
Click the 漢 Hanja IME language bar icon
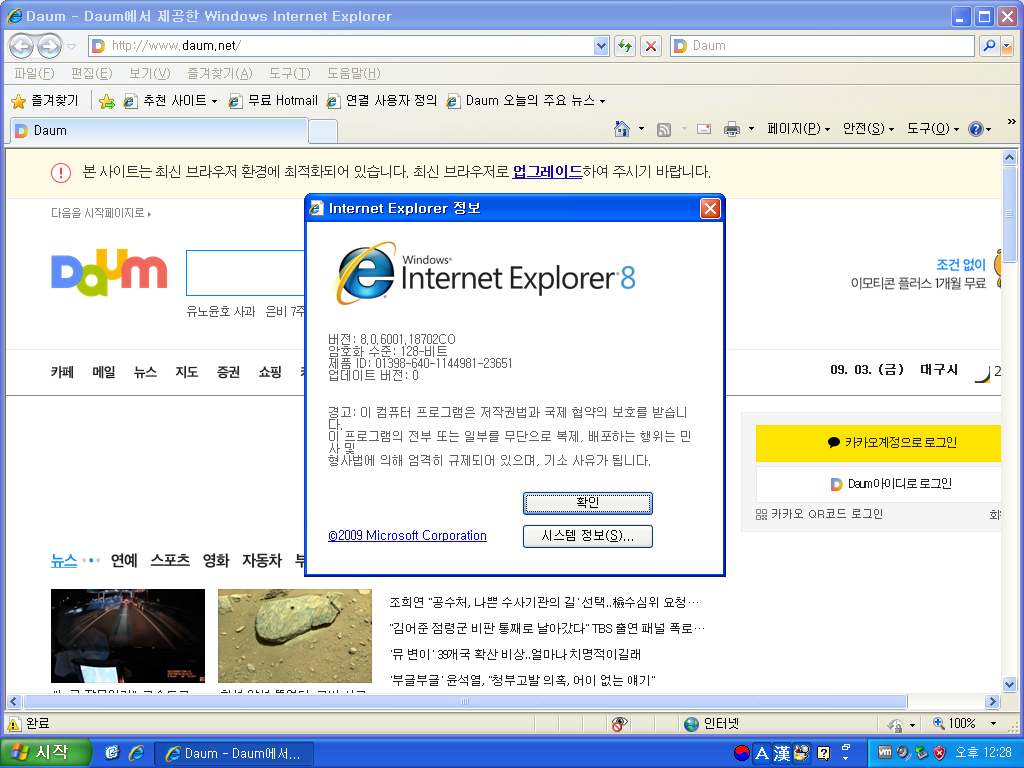tap(782, 753)
